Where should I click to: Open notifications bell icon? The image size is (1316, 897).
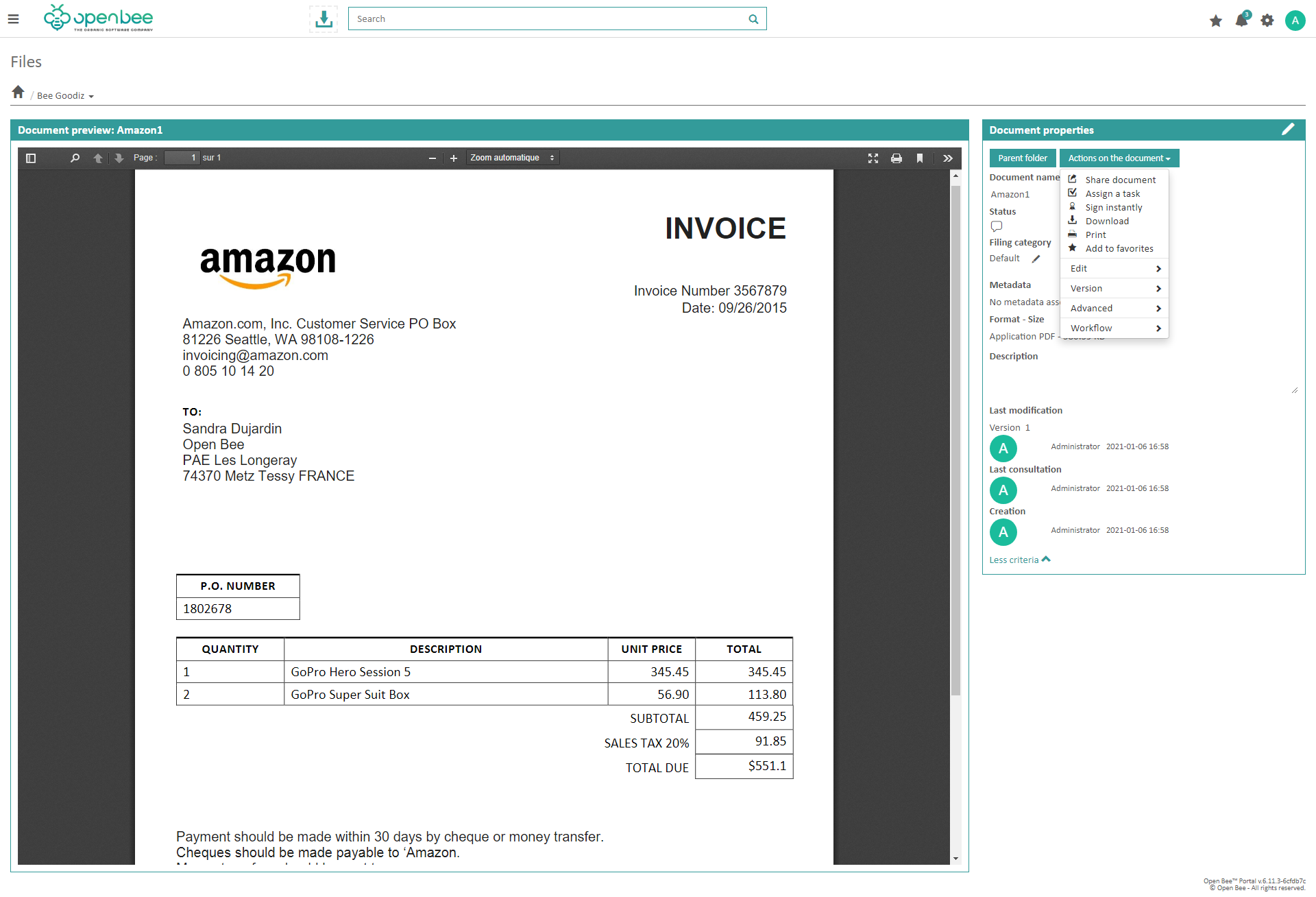pyautogui.click(x=1241, y=20)
